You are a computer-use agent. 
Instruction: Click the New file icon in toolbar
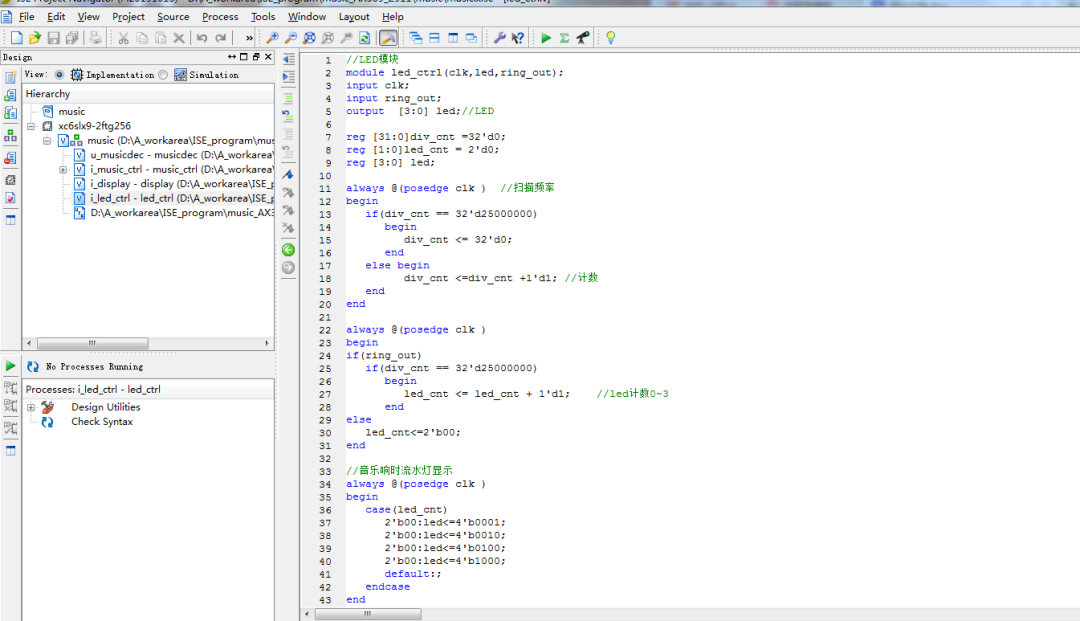[16, 38]
